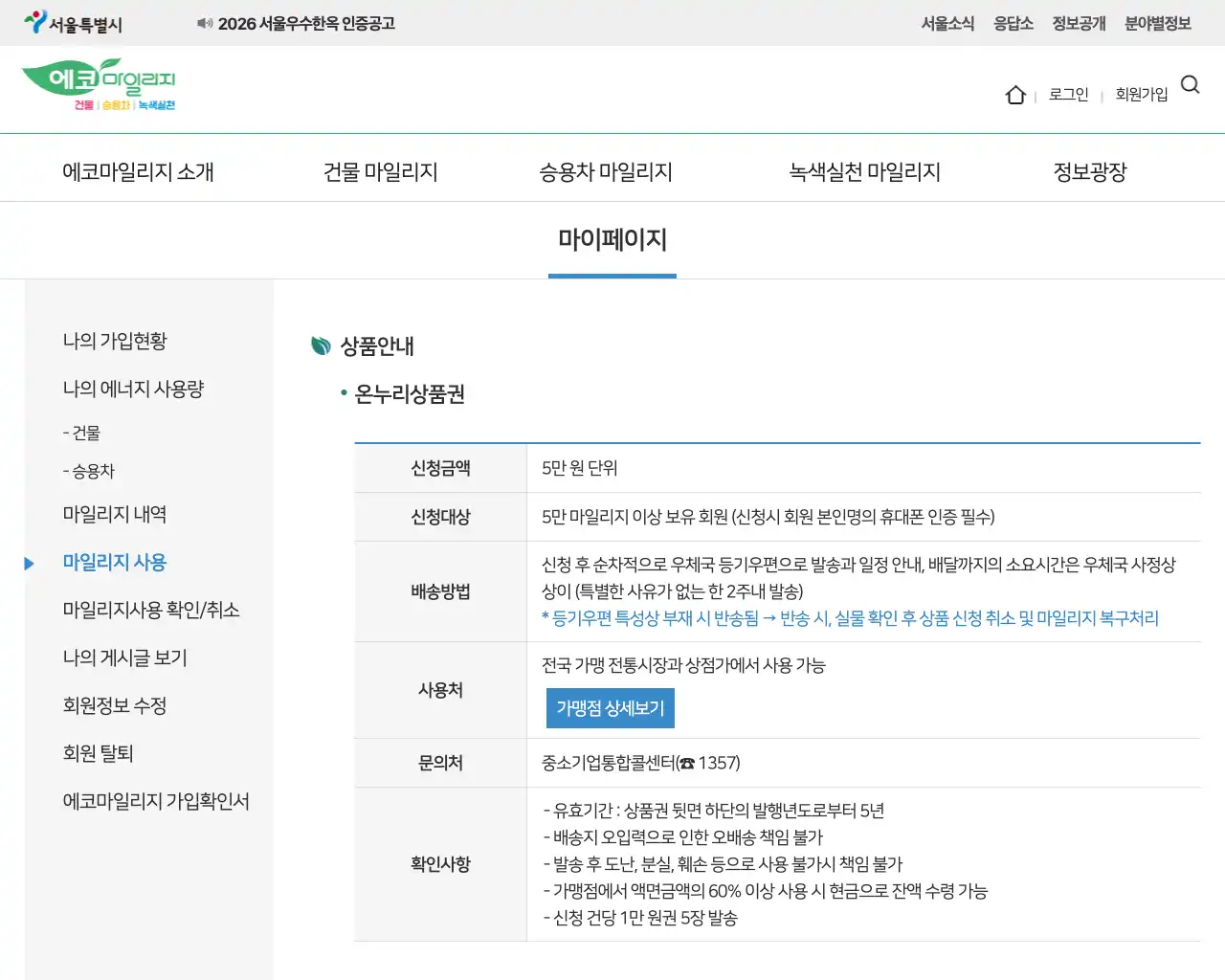Click the 상품안내 heading
Screen dimensions: 1225x980
377,345
